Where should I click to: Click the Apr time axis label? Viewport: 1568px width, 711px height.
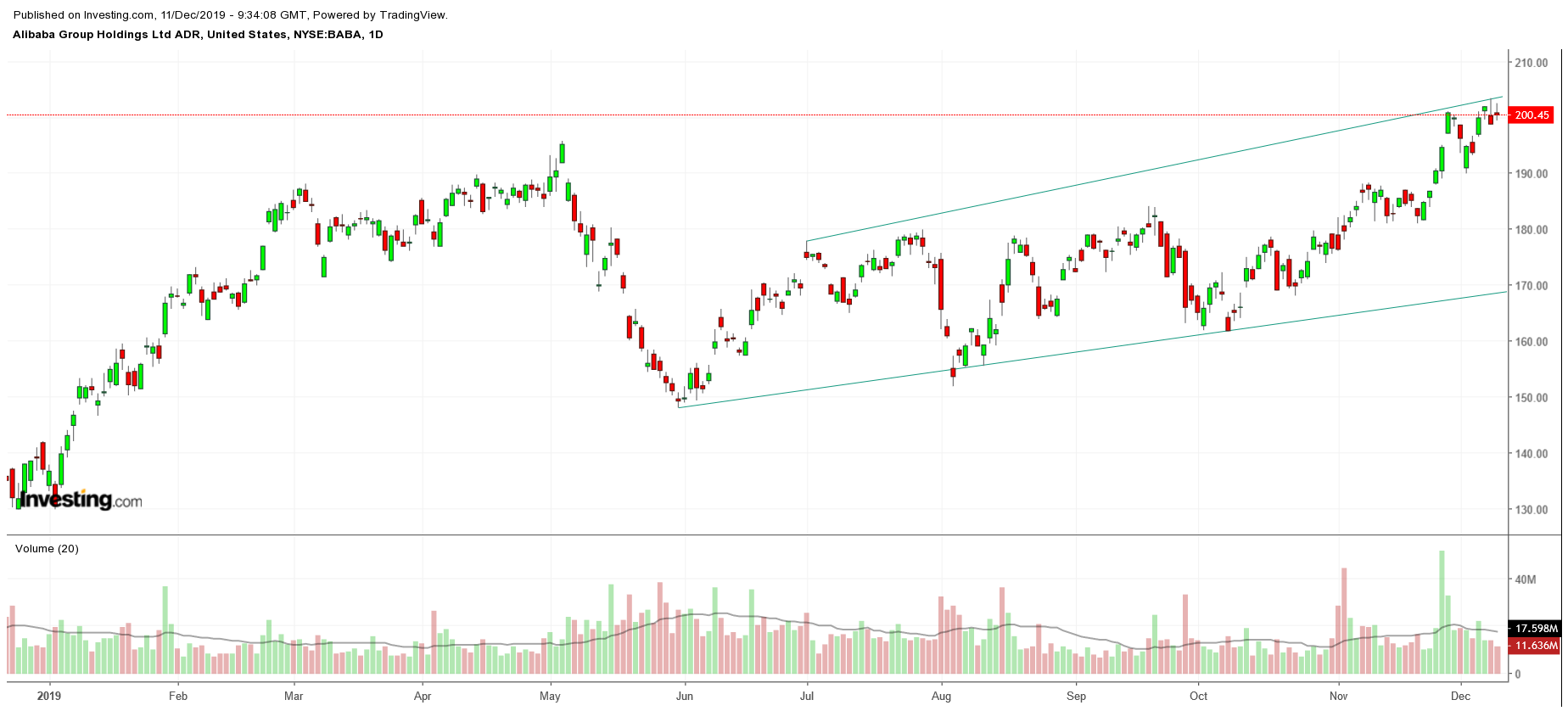coord(422,696)
